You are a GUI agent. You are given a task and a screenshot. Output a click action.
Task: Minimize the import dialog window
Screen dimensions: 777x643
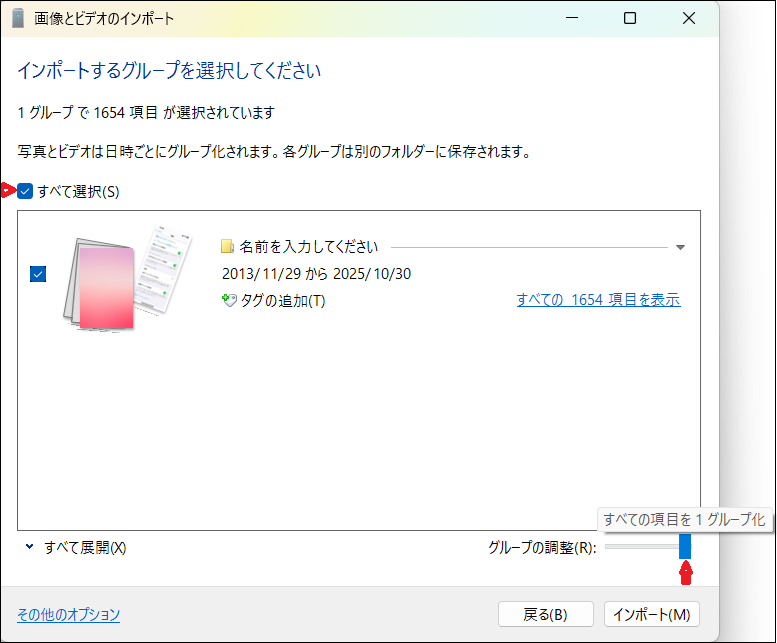click(x=572, y=18)
